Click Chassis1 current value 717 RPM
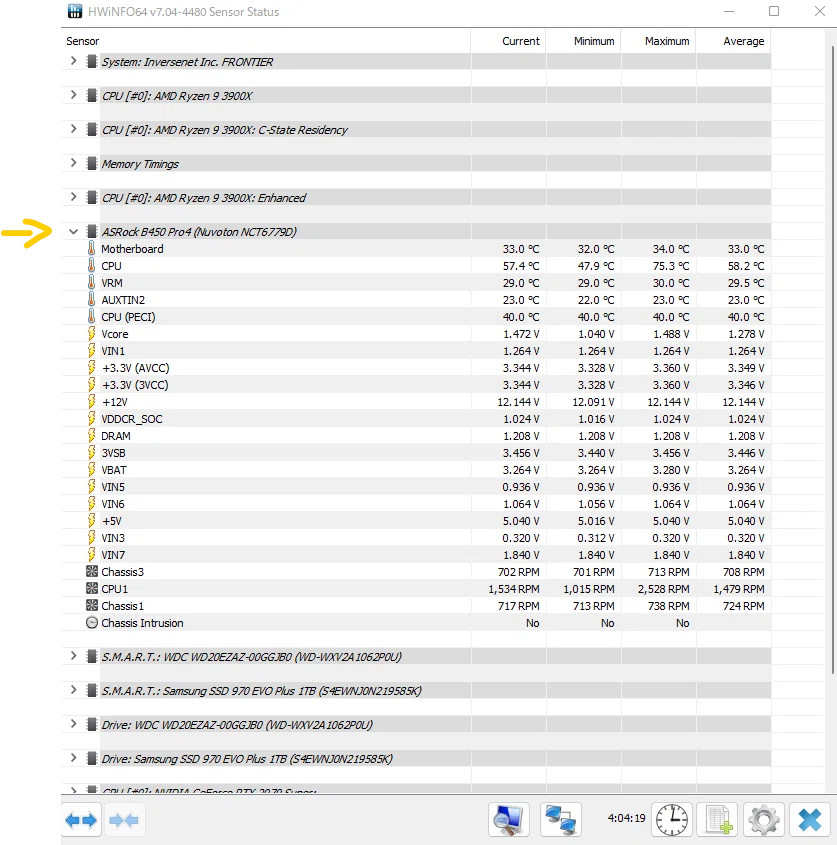Viewport: 837px width, 845px height. (518, 606)
